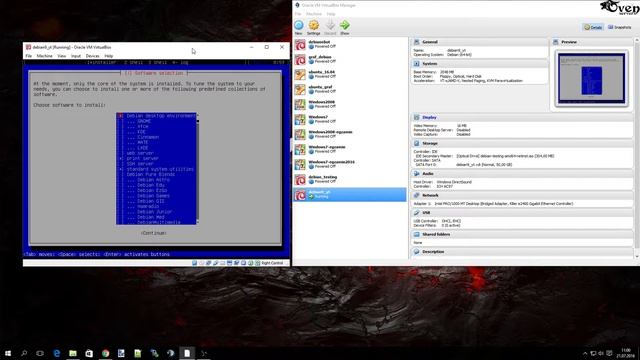
Task: Open the Input menu in the VM window
Action: (x=76, y=56)
